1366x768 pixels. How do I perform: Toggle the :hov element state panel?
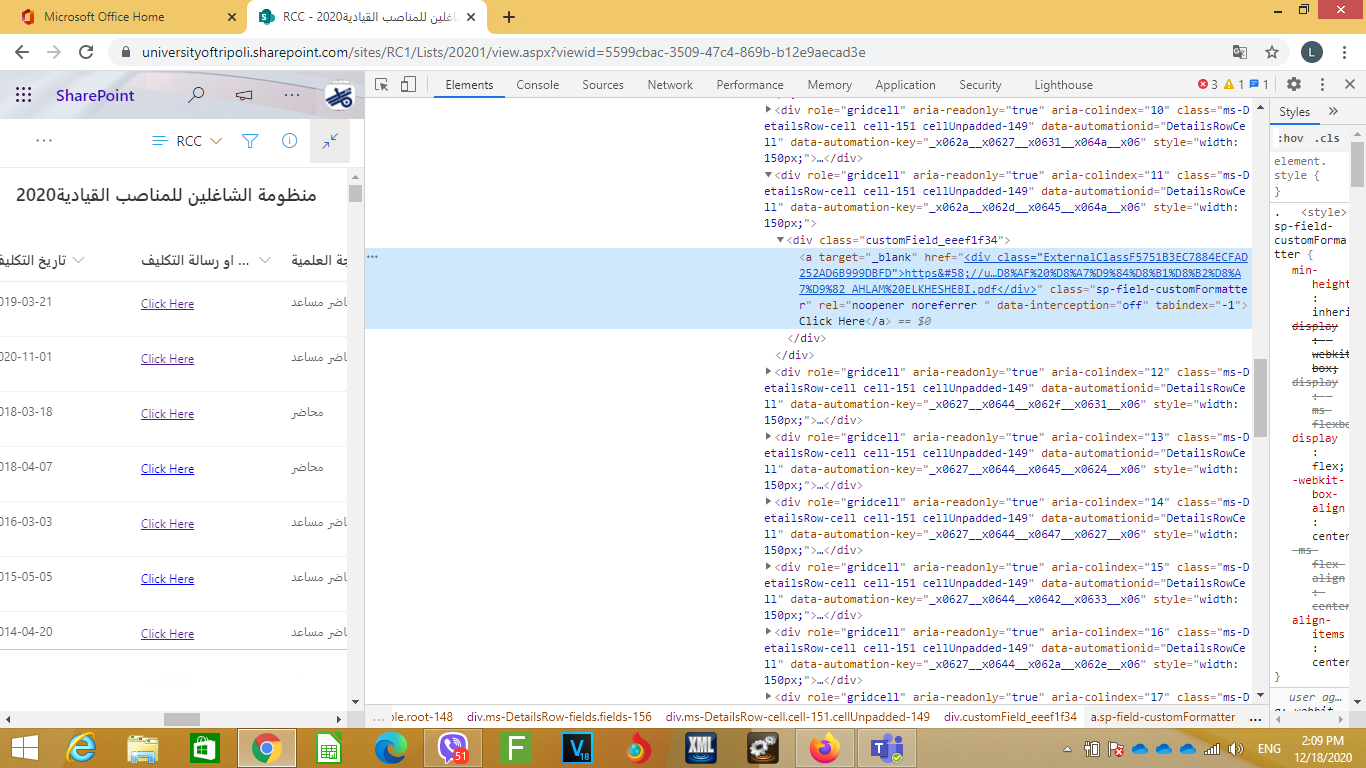[1291, 138]
